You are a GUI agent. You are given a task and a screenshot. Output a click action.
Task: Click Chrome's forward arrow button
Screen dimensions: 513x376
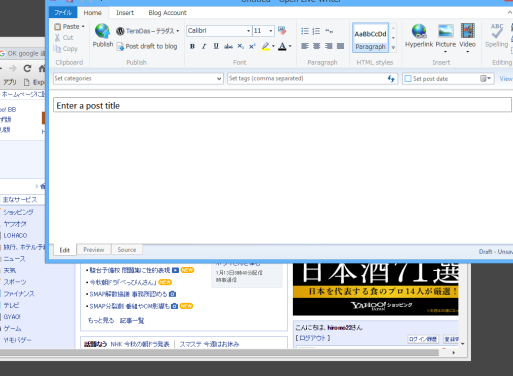tap(13, 68)
